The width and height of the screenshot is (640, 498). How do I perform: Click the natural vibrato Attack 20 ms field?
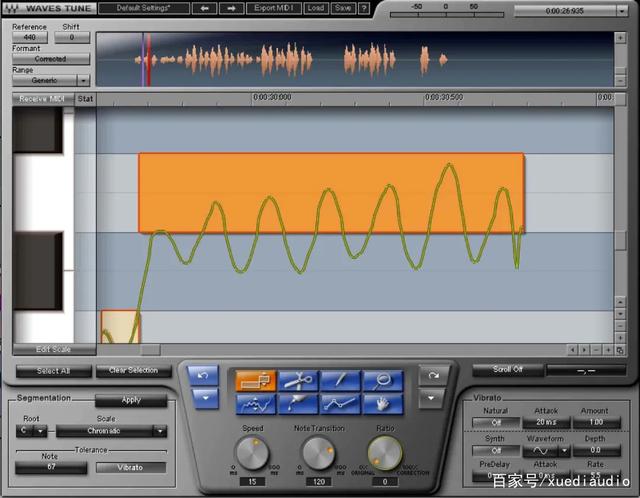point(546,422)
